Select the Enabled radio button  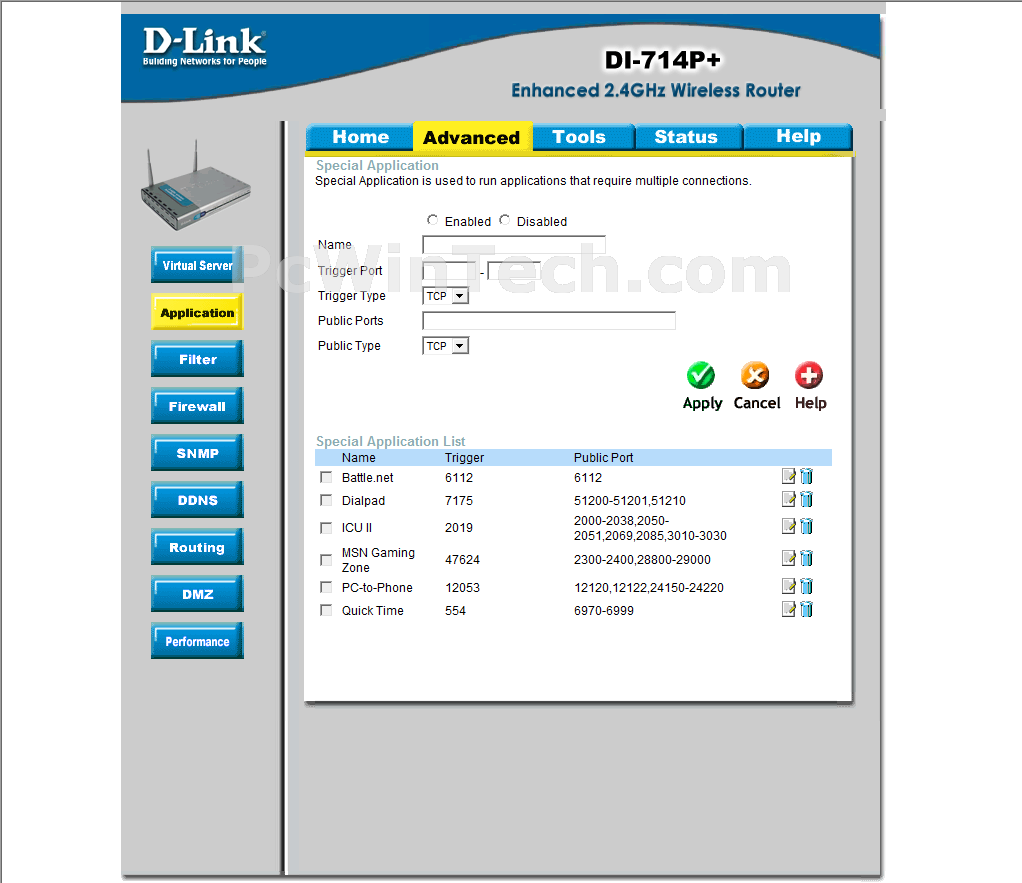[x=432, y=220]
